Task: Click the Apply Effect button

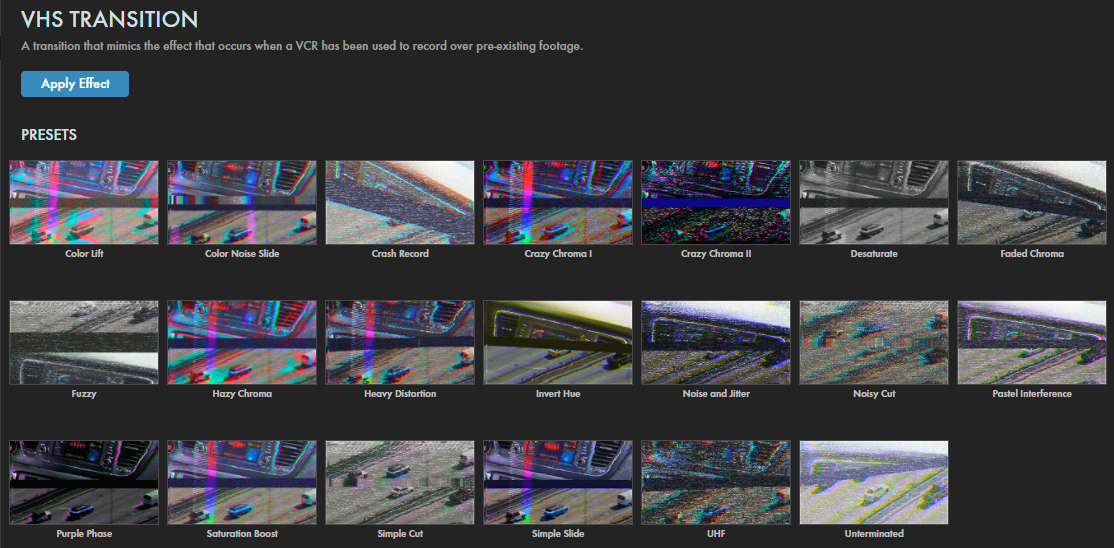Action: click(x=75, y=84)
